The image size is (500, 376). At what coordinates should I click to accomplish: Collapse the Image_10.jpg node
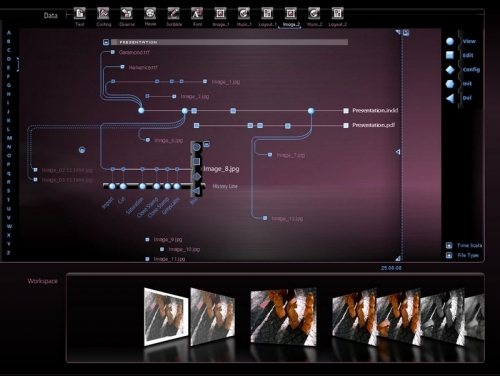click(x=162, y=249)
